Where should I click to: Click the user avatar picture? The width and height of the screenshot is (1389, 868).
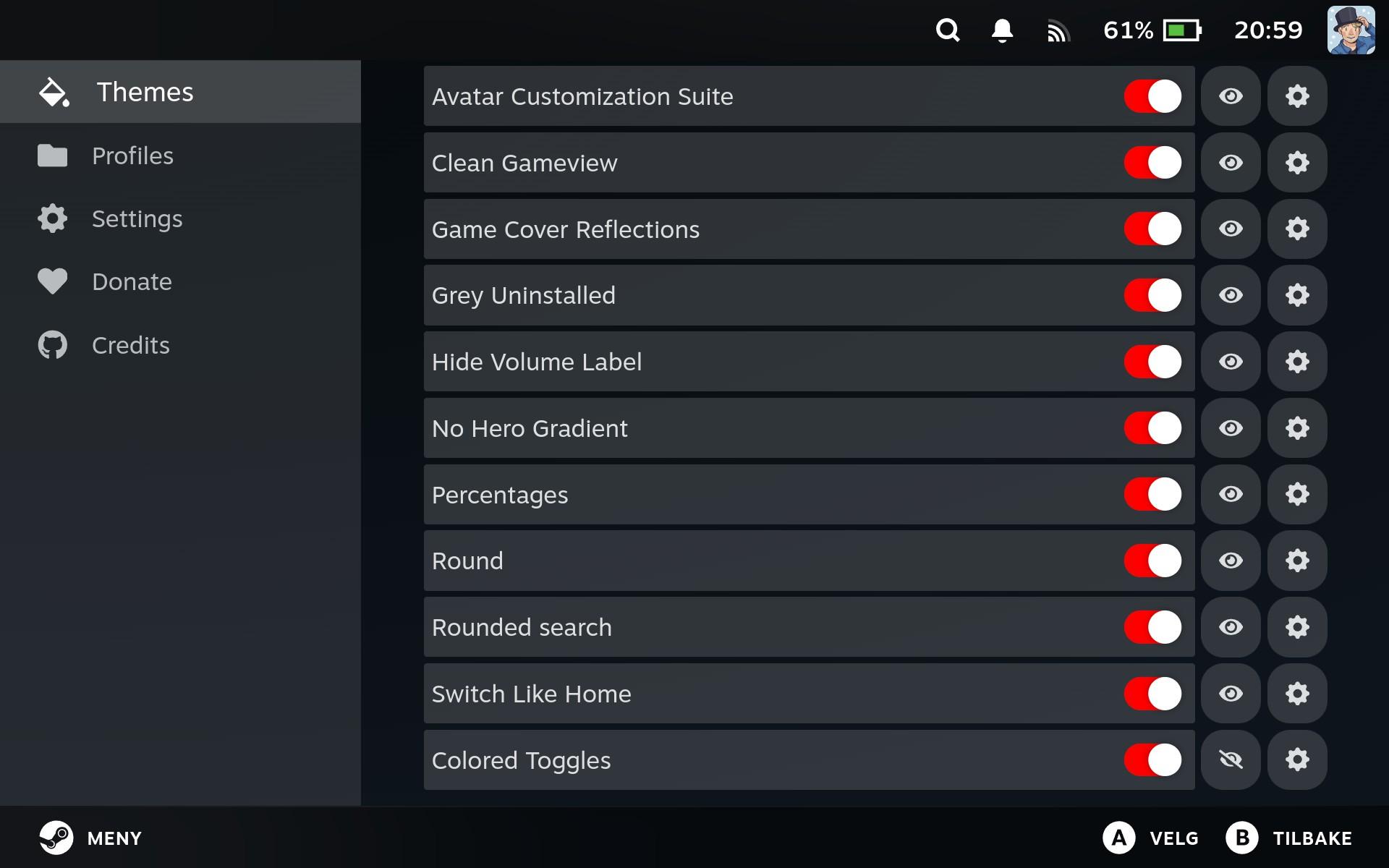1351,30
